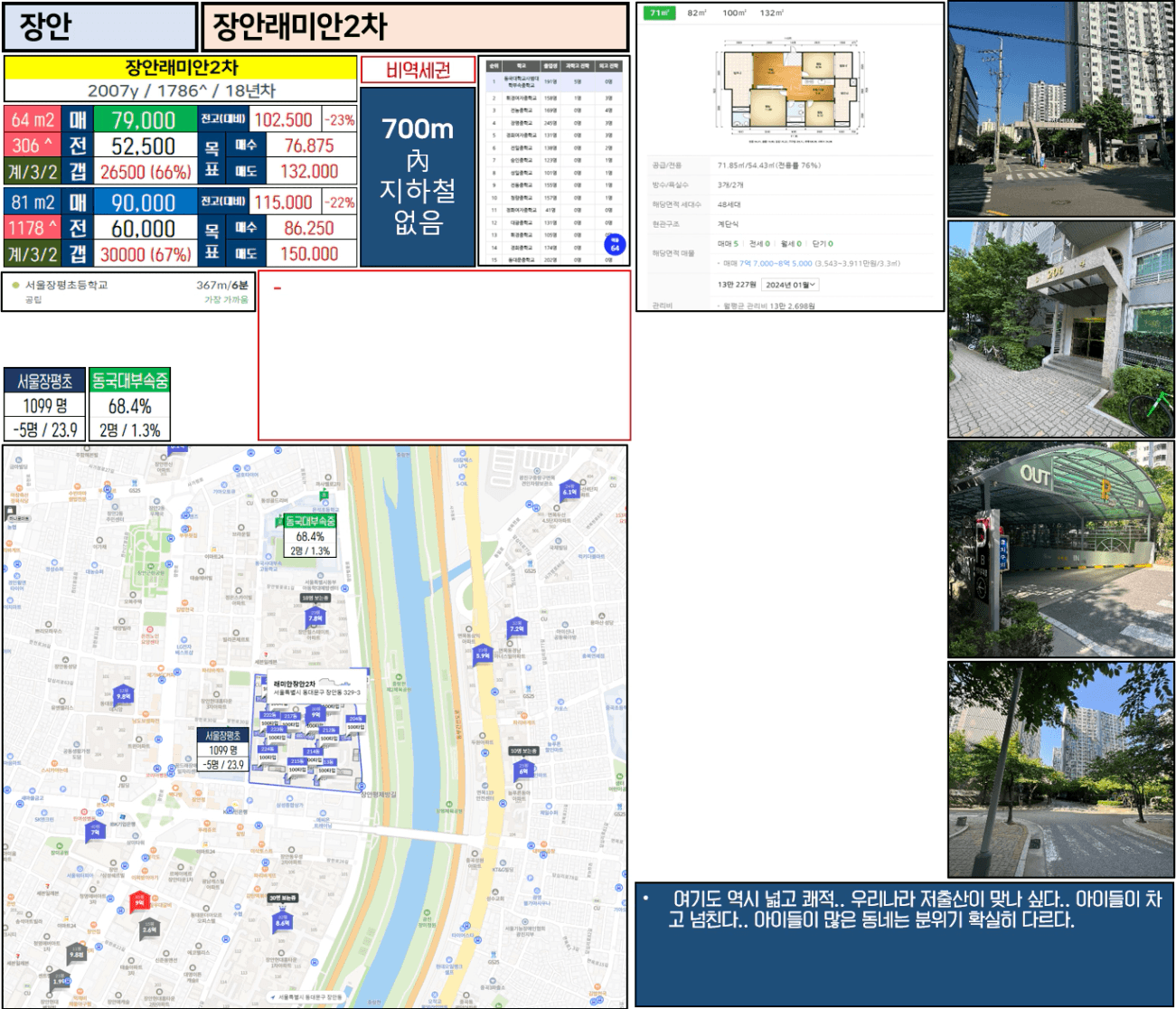The width and height of the screenshot is (1176, 1009).
Task: Click the 52,500 jeonse price cell
Action: click(144, 146)
